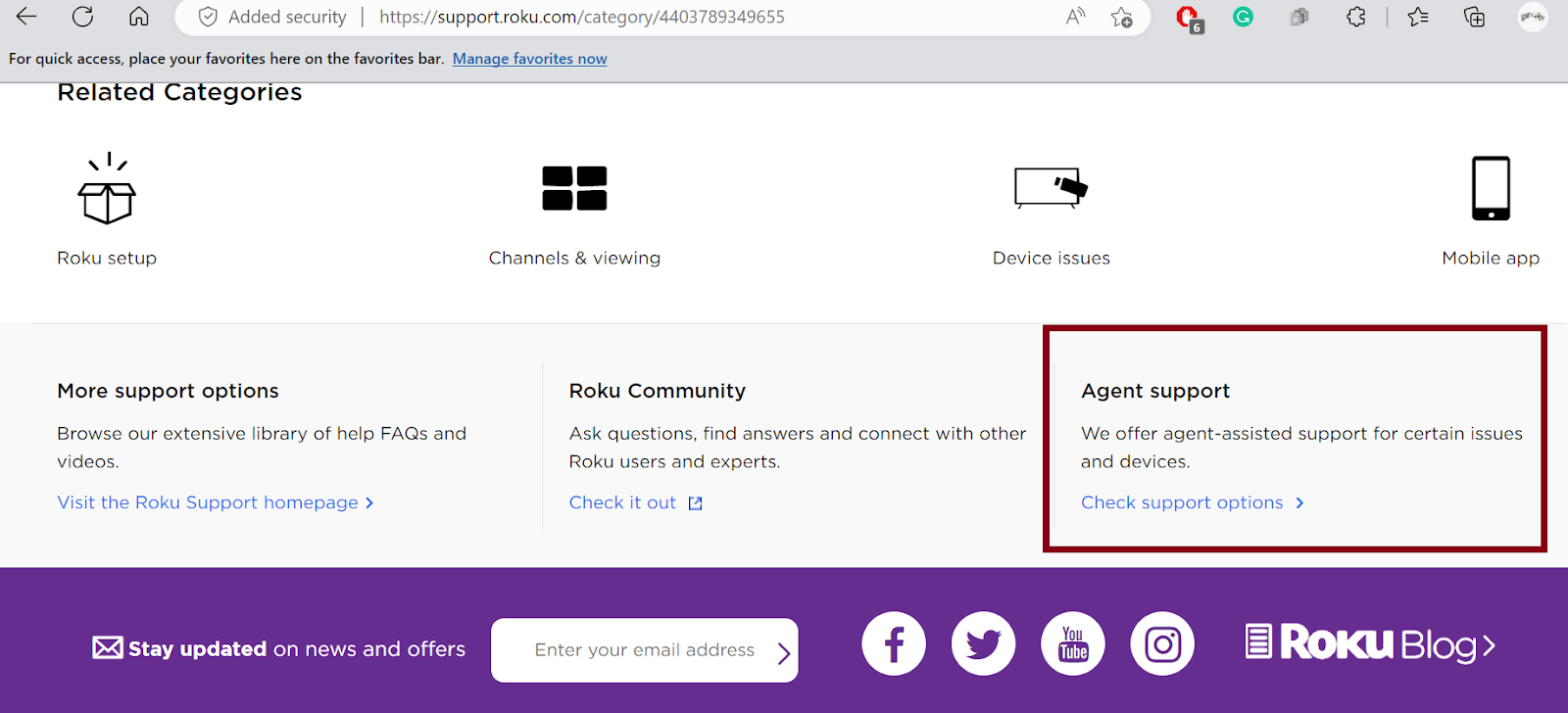
Task: Open Roku's Facebook page icon
Action: (894, 643)
